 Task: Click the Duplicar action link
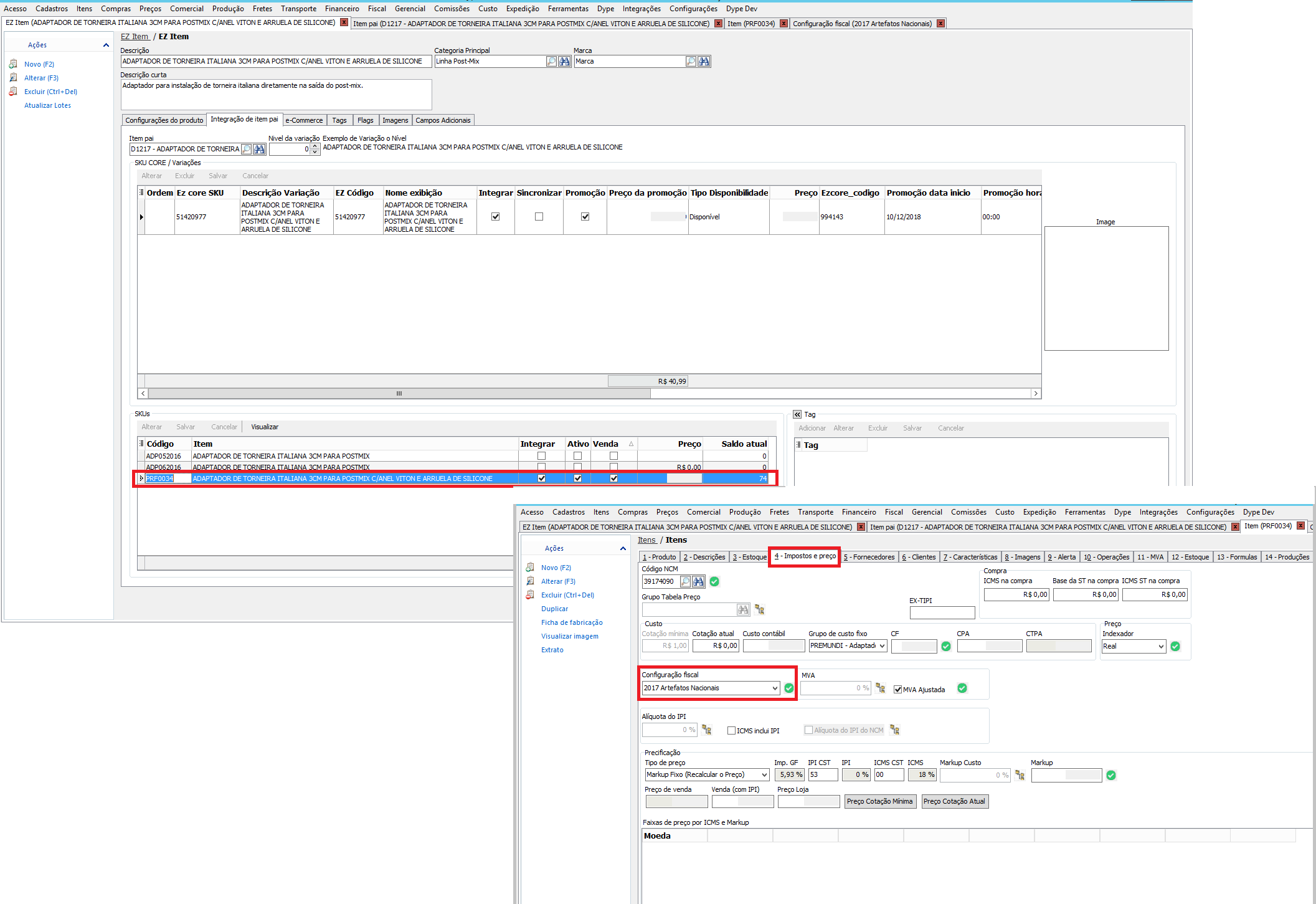(554, 609)
